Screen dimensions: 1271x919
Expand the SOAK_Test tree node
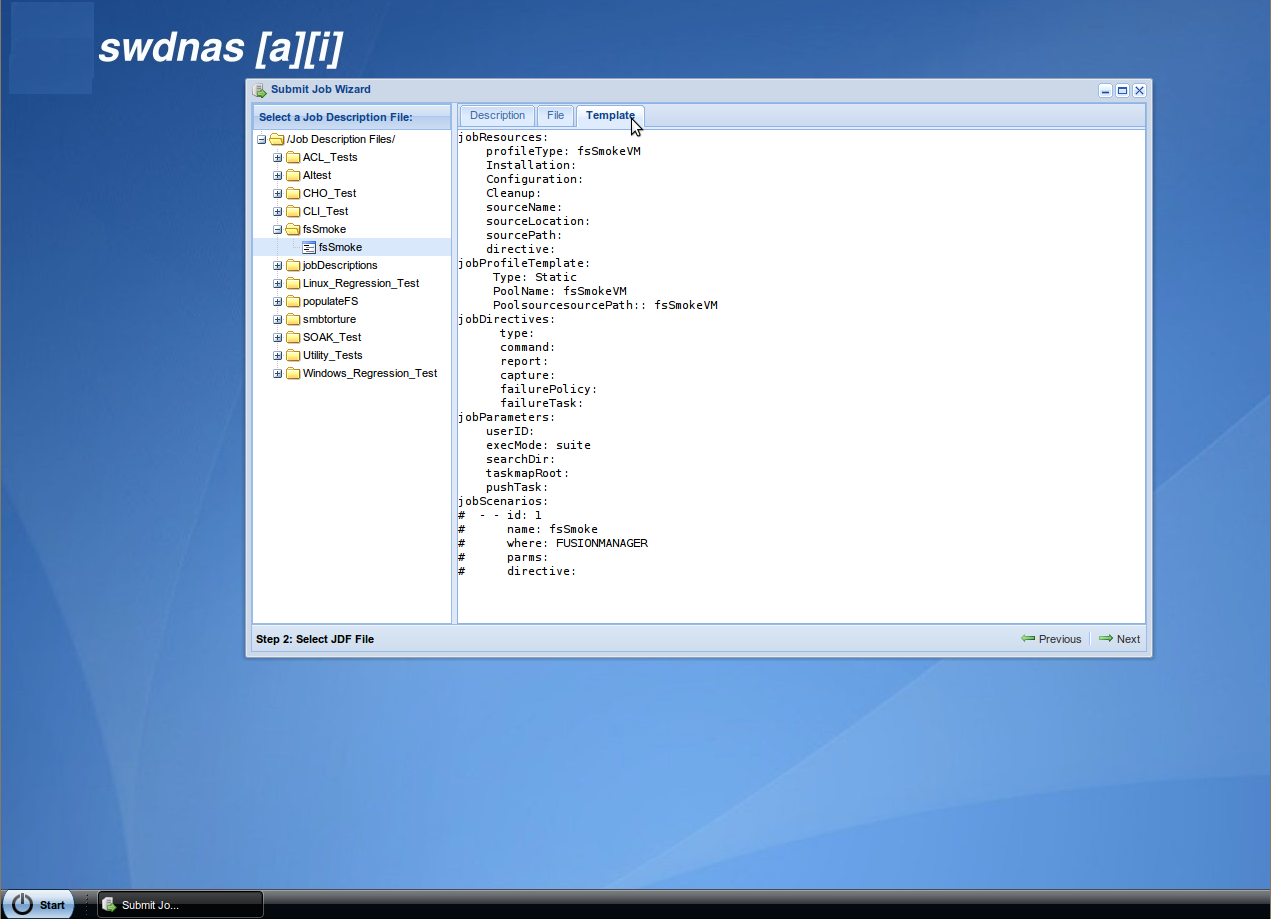[x=278, y=337]
